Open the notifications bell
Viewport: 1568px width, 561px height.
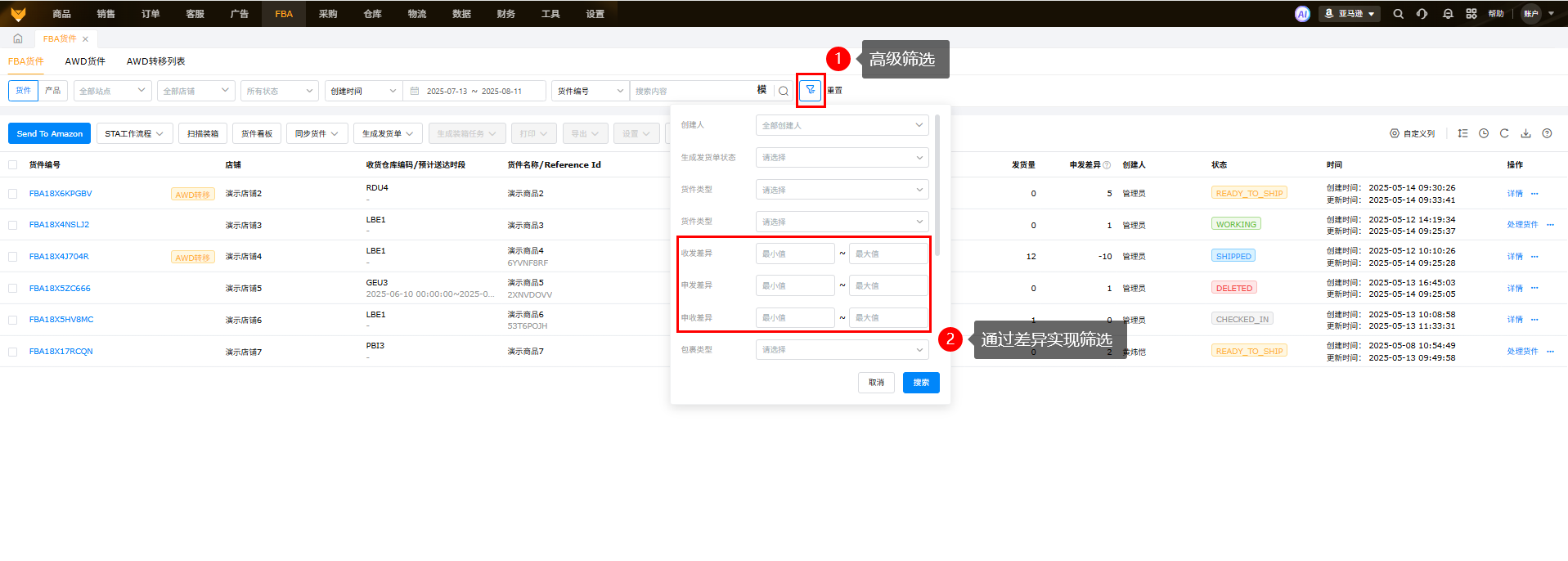1448,14
